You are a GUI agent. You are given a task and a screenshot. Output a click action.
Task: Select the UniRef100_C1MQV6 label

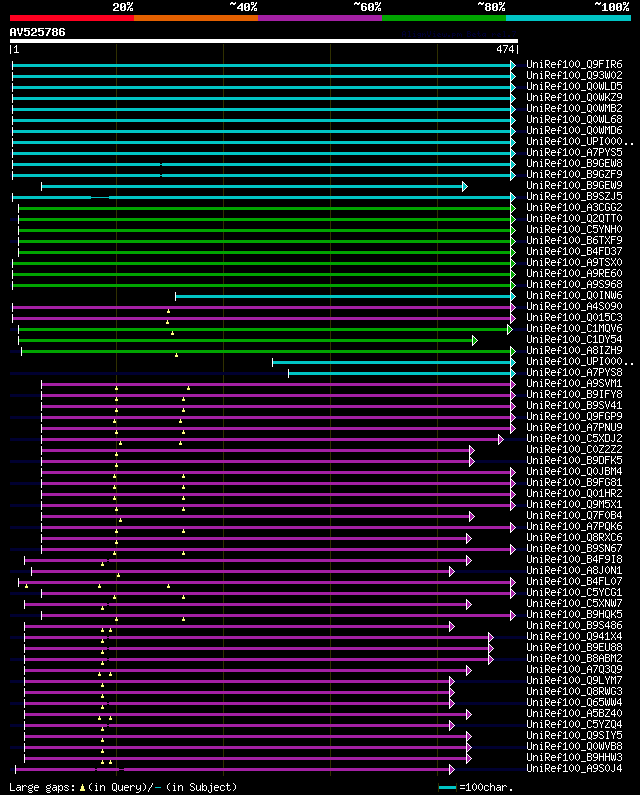pyautogui.click(x=574, y=329)
